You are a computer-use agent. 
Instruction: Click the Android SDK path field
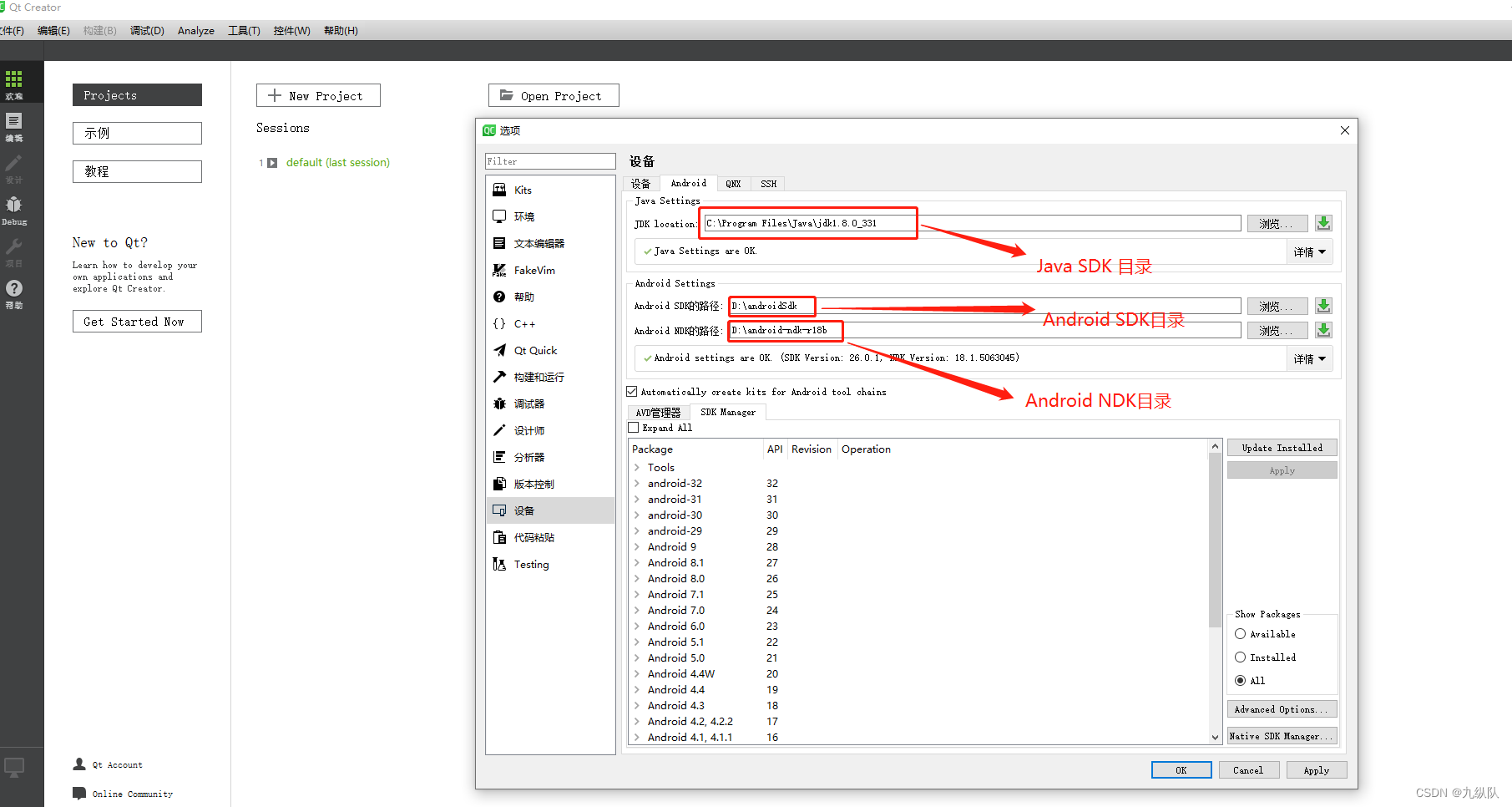985,306
